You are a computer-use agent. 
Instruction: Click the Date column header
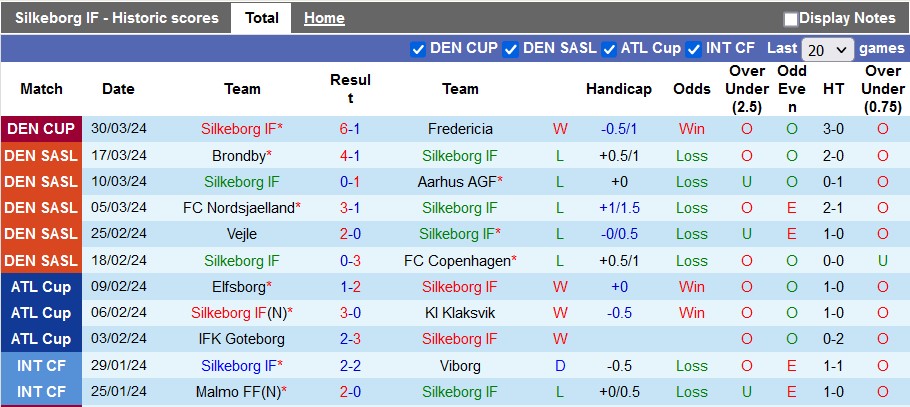[x=118, y=89]
